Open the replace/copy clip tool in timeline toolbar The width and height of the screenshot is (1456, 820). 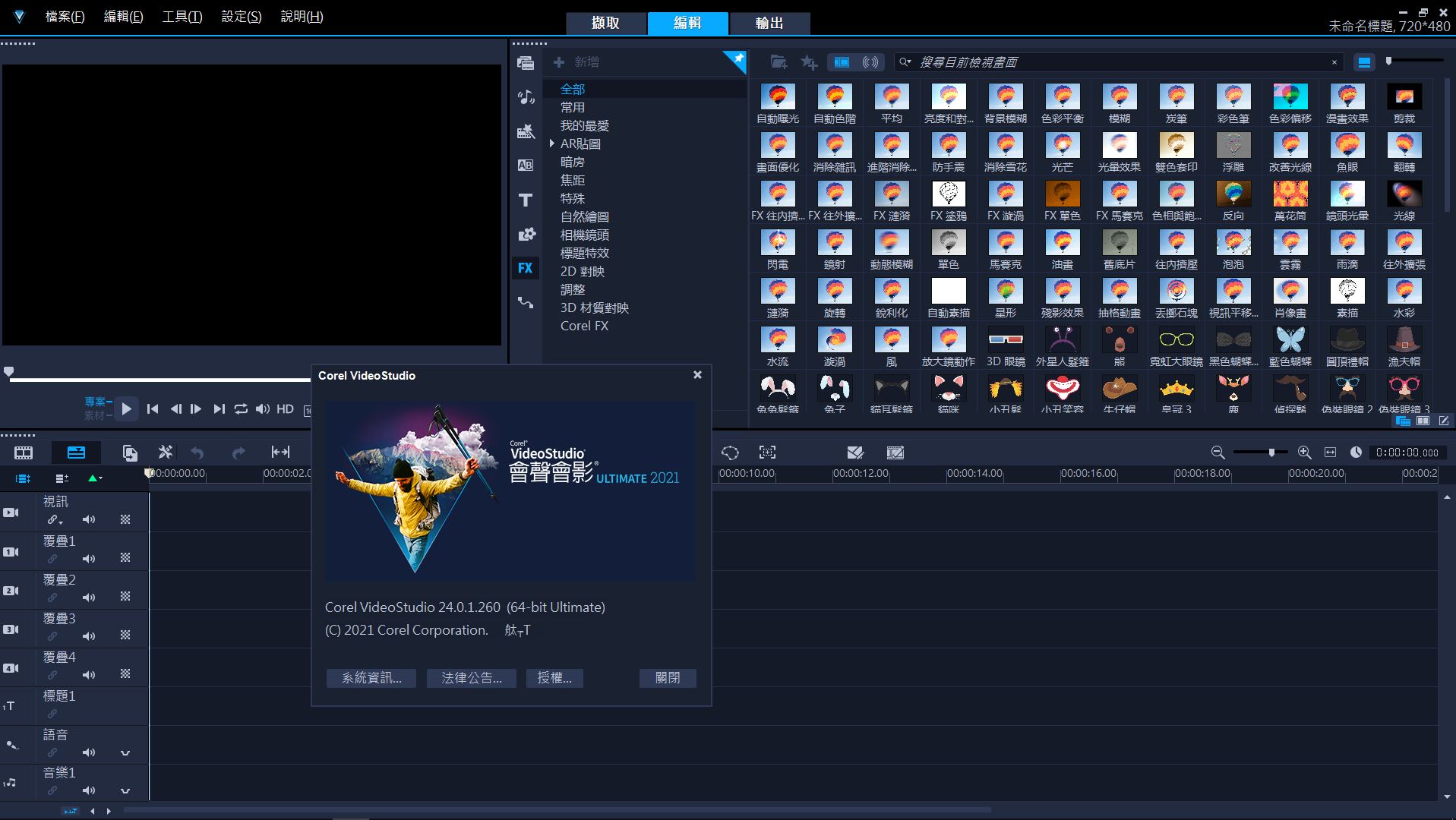tap(130, 453)
